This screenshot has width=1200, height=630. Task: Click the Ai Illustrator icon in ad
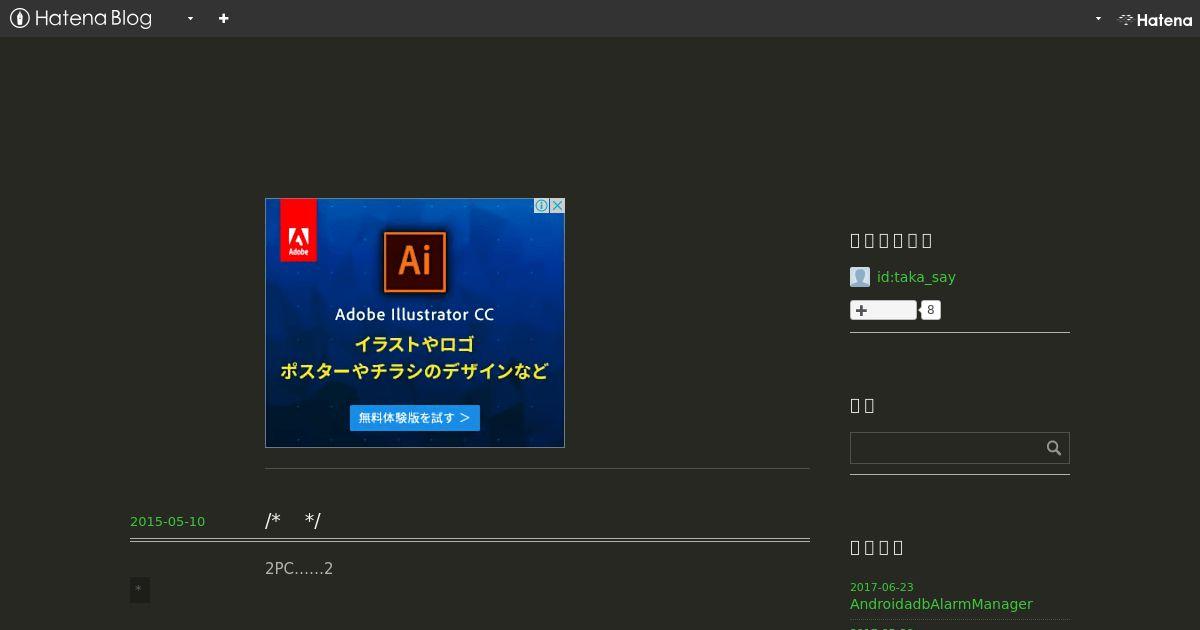[x=415, y=260]
